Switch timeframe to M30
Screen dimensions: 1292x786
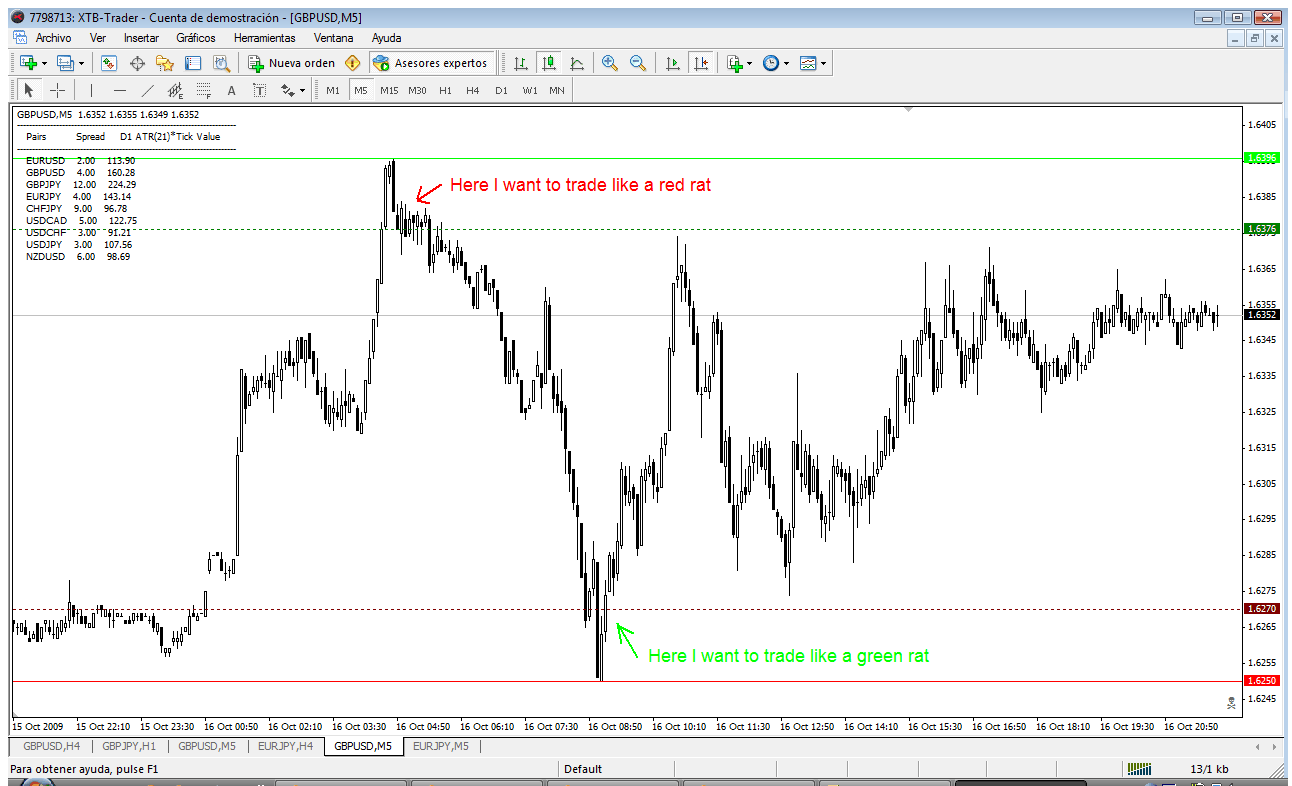click(x=417, y=90)
